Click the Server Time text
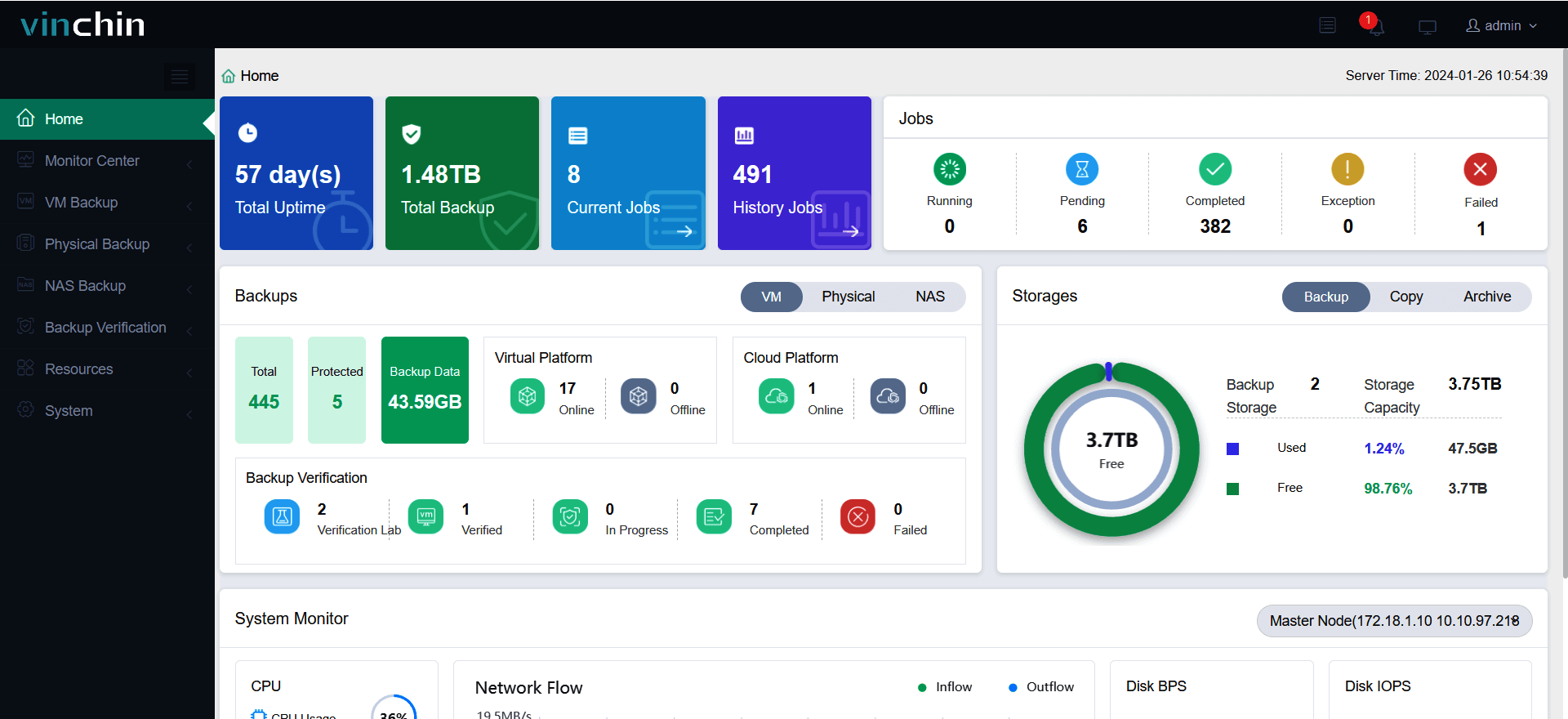Image resolution: width=1568 pixels, height=719 pixels. coord(1446,75)
